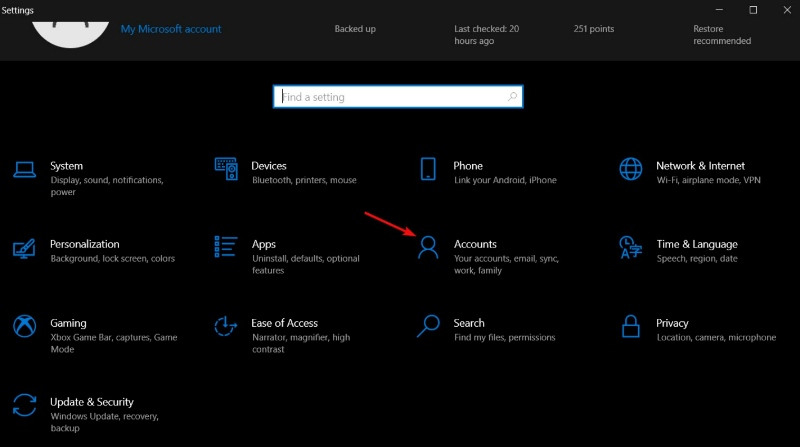Select the Search category heading
Screen dimensions: 800x447
click(469, 323)
